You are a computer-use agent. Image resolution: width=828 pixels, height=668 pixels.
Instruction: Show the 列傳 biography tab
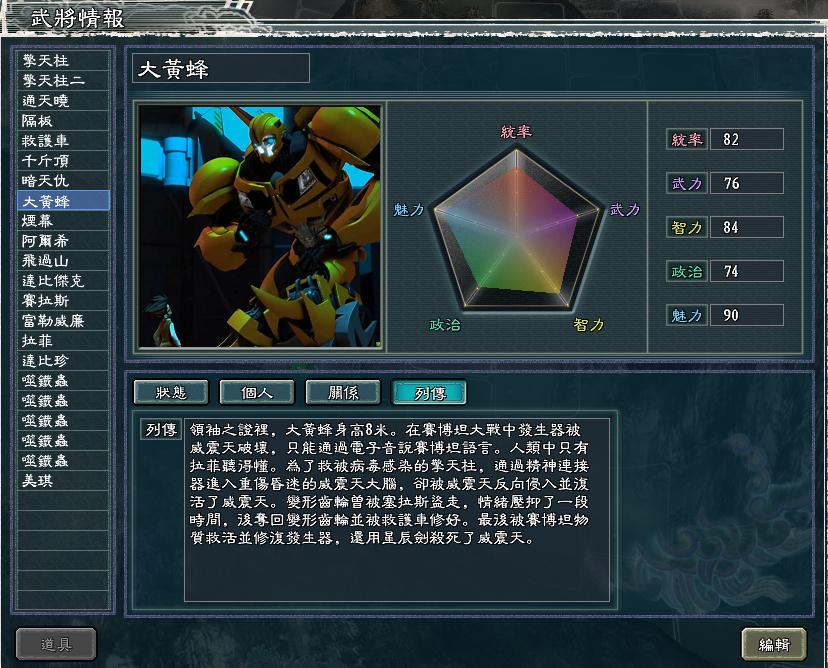tap(429, 392)
